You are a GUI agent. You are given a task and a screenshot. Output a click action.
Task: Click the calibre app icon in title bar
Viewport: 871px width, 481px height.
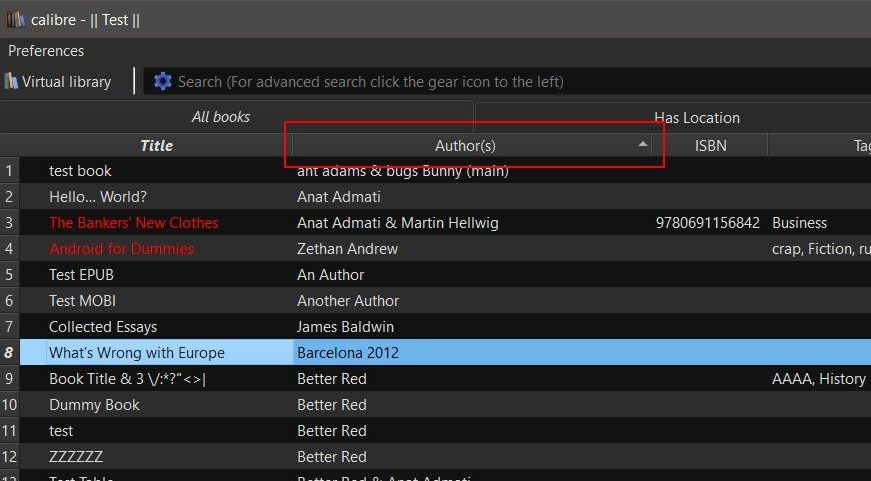click(15, 19)
